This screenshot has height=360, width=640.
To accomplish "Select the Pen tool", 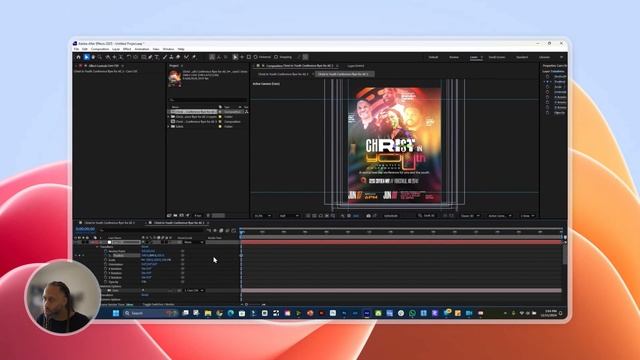I will tap(150, 57).
